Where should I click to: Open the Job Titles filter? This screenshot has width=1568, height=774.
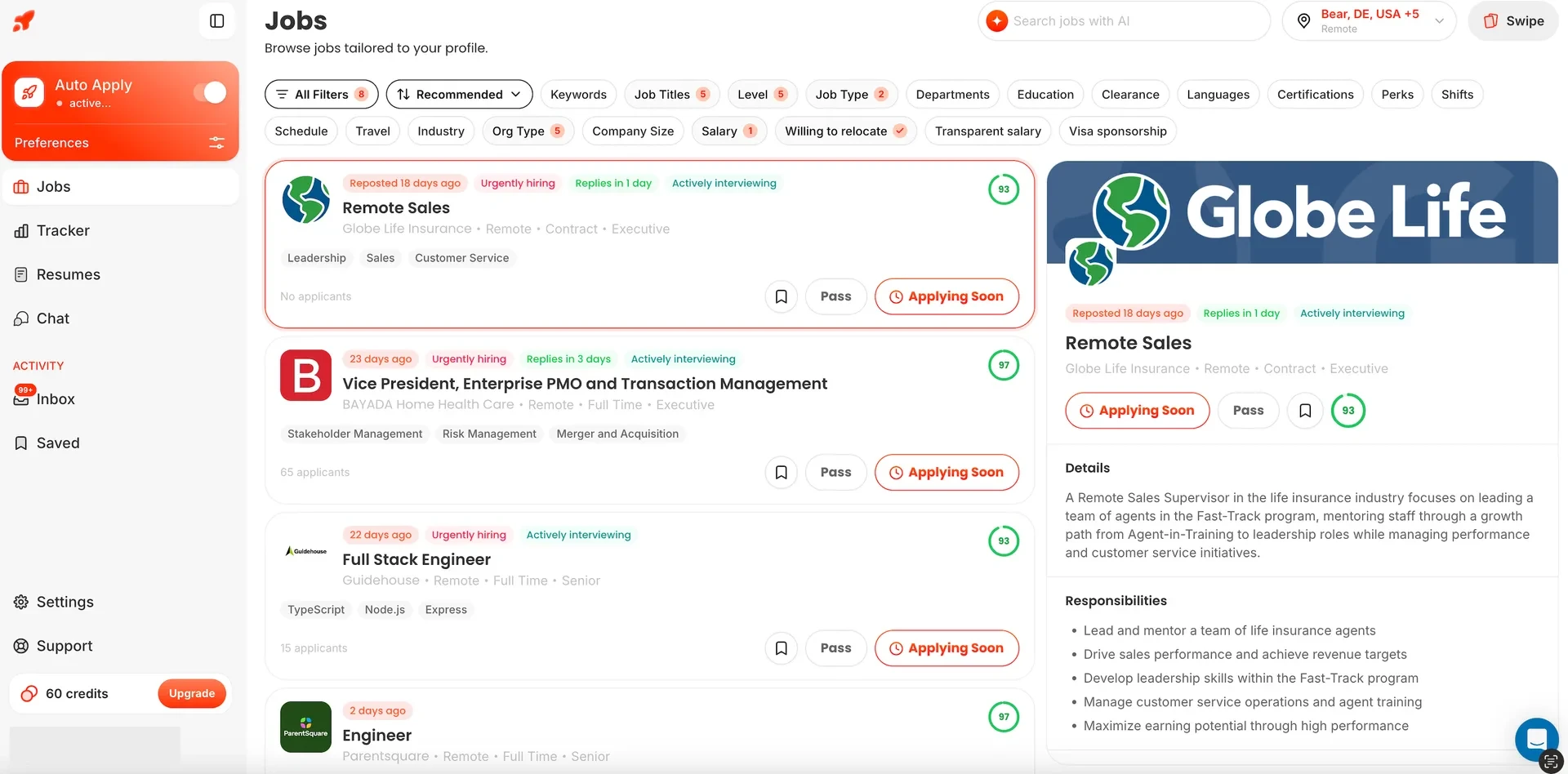(x=671, y=95)
